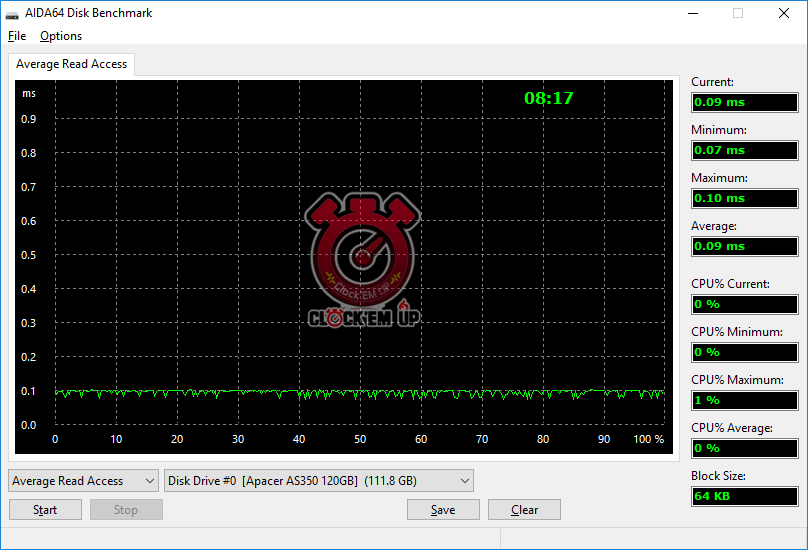Close the AIDA64 Disk Benchmark window

(784, 13)
